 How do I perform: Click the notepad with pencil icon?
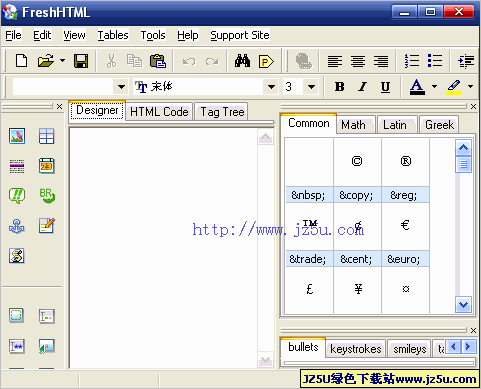47,226
